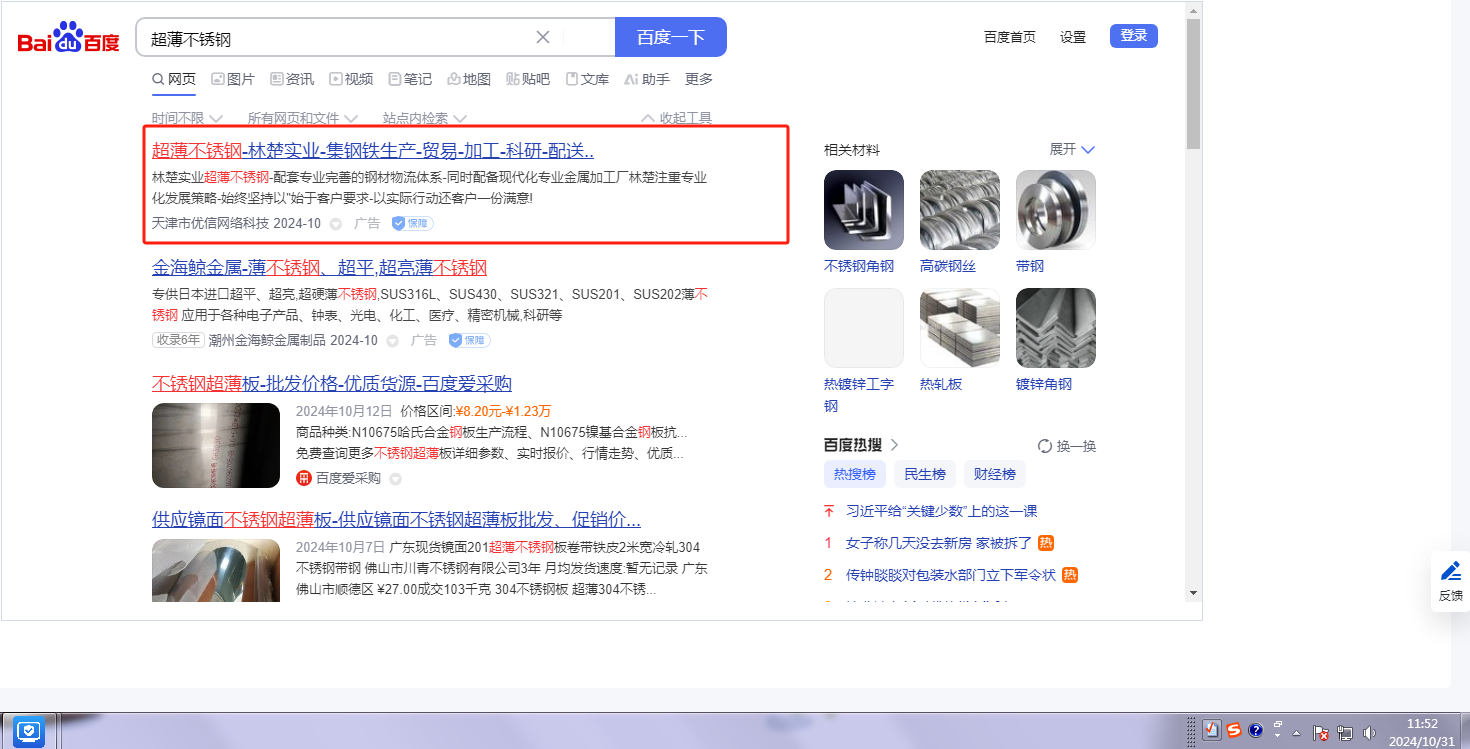1470x749 pixels.
Task: Click the 镀锌角钢 material thumbnail
Action: coord(1056,328)
